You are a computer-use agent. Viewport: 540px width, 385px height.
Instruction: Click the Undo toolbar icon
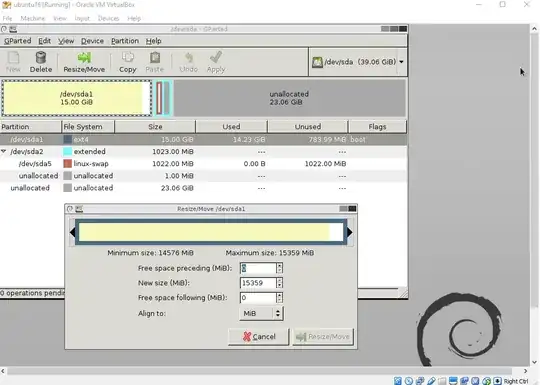(x=189, y=58)
